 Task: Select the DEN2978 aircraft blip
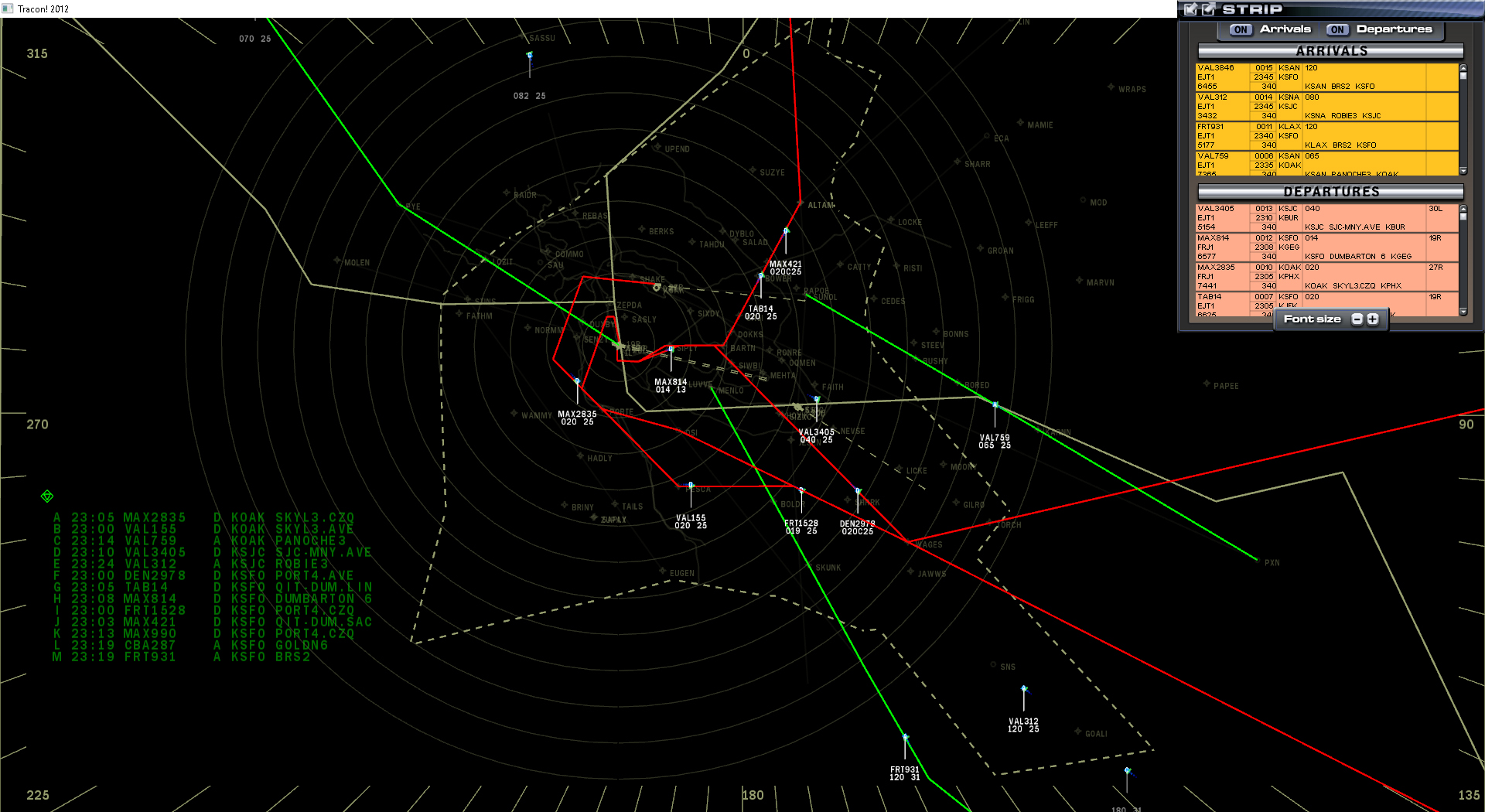[x=857, y=491]
